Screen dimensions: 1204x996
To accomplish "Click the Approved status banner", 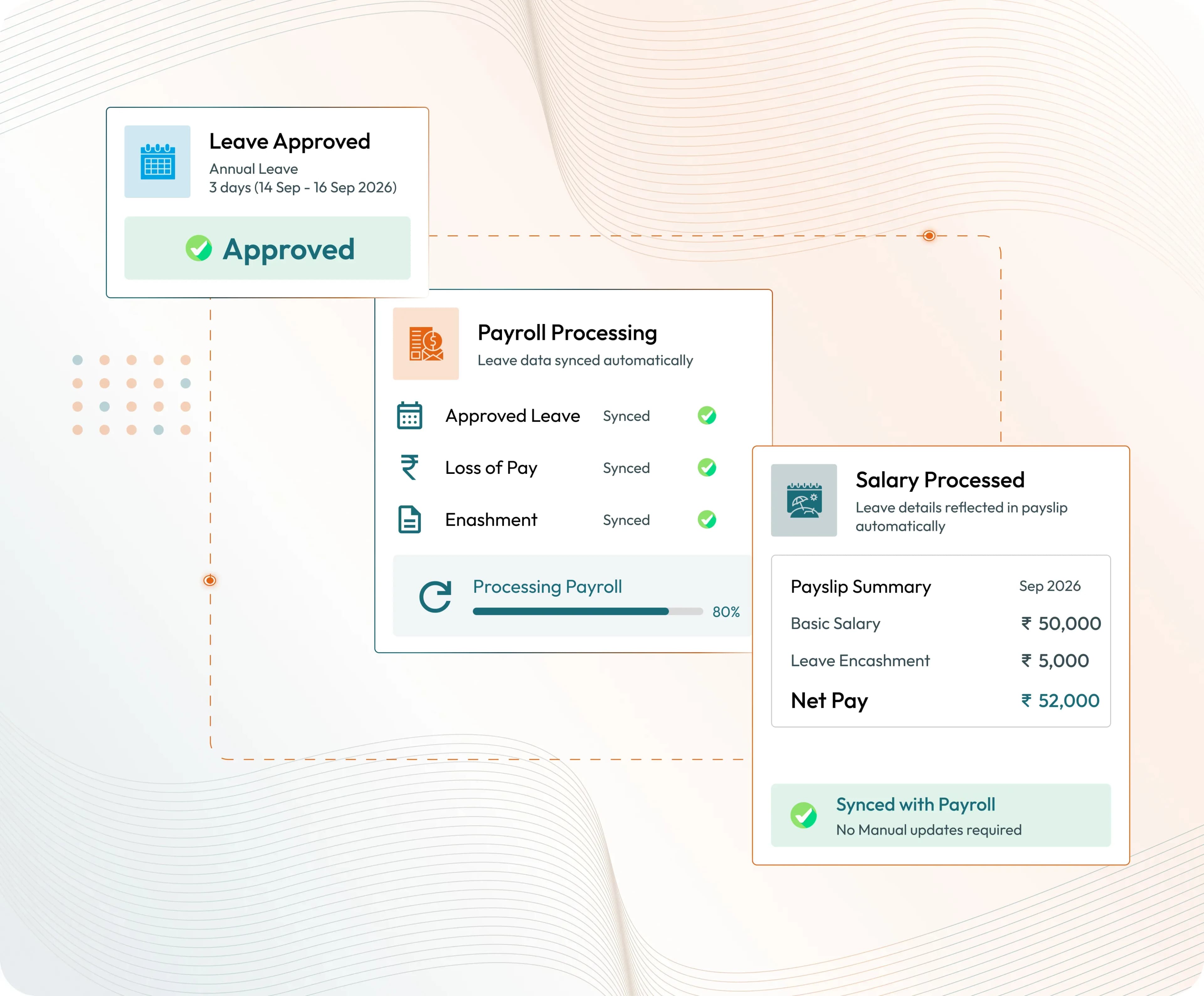I will [x=267, y=248].
